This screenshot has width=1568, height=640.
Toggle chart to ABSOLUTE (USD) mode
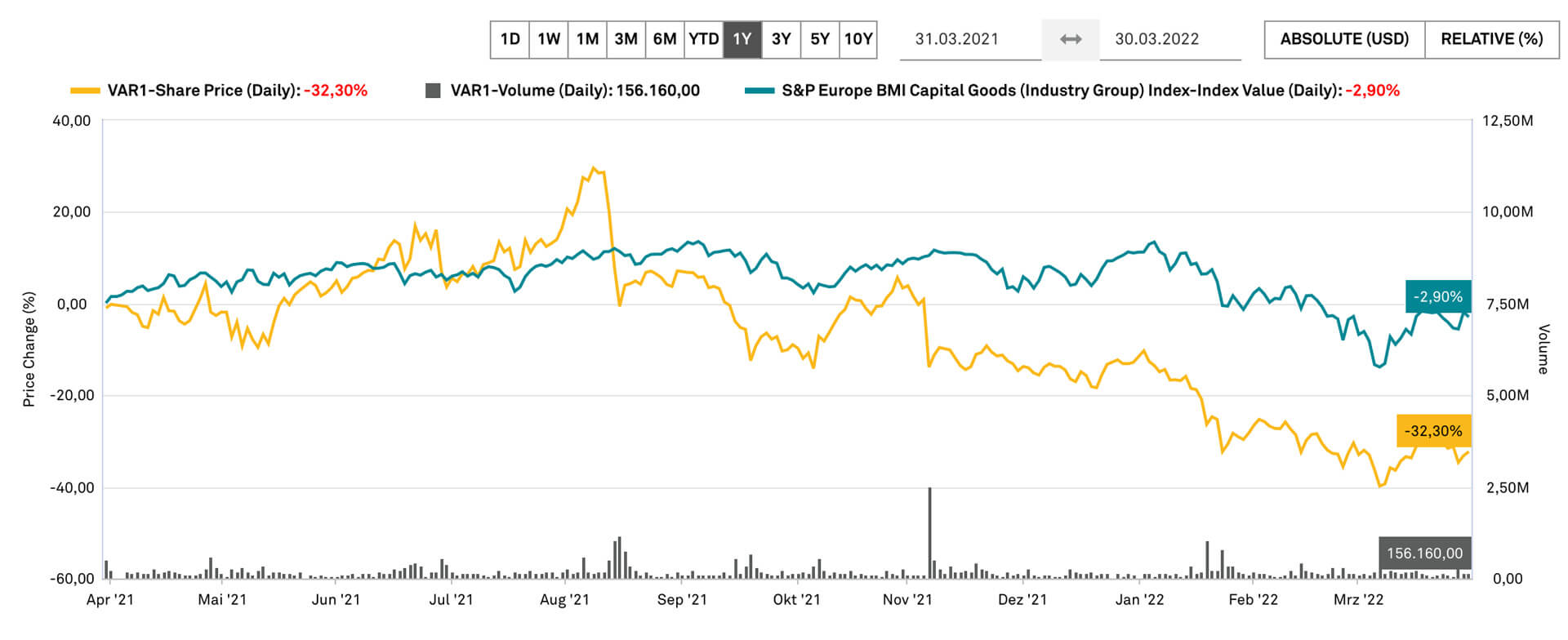pos(1344,39)
